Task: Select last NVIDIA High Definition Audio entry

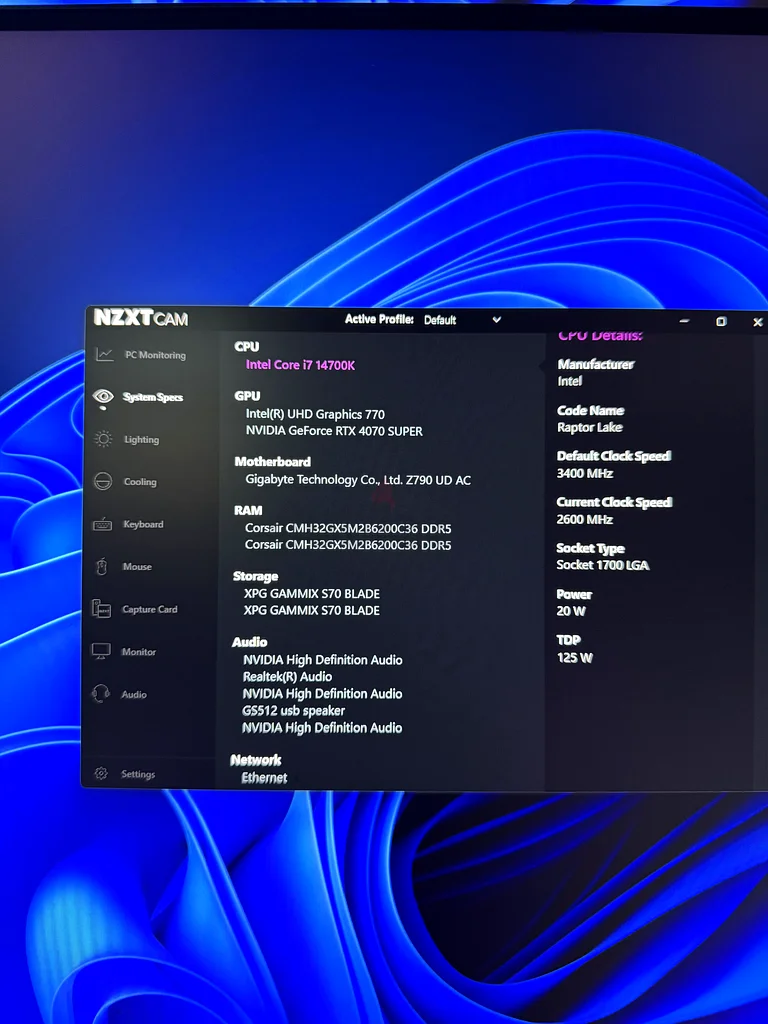Action: click(322, 728)
